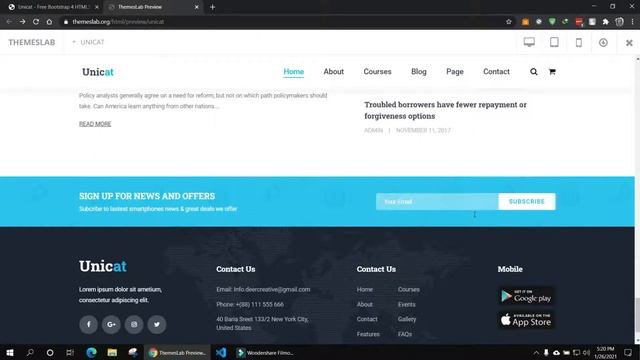Open the Instagram social icon in footer
640x360 pixels.
pyautogui.click(x=134, y=324)
